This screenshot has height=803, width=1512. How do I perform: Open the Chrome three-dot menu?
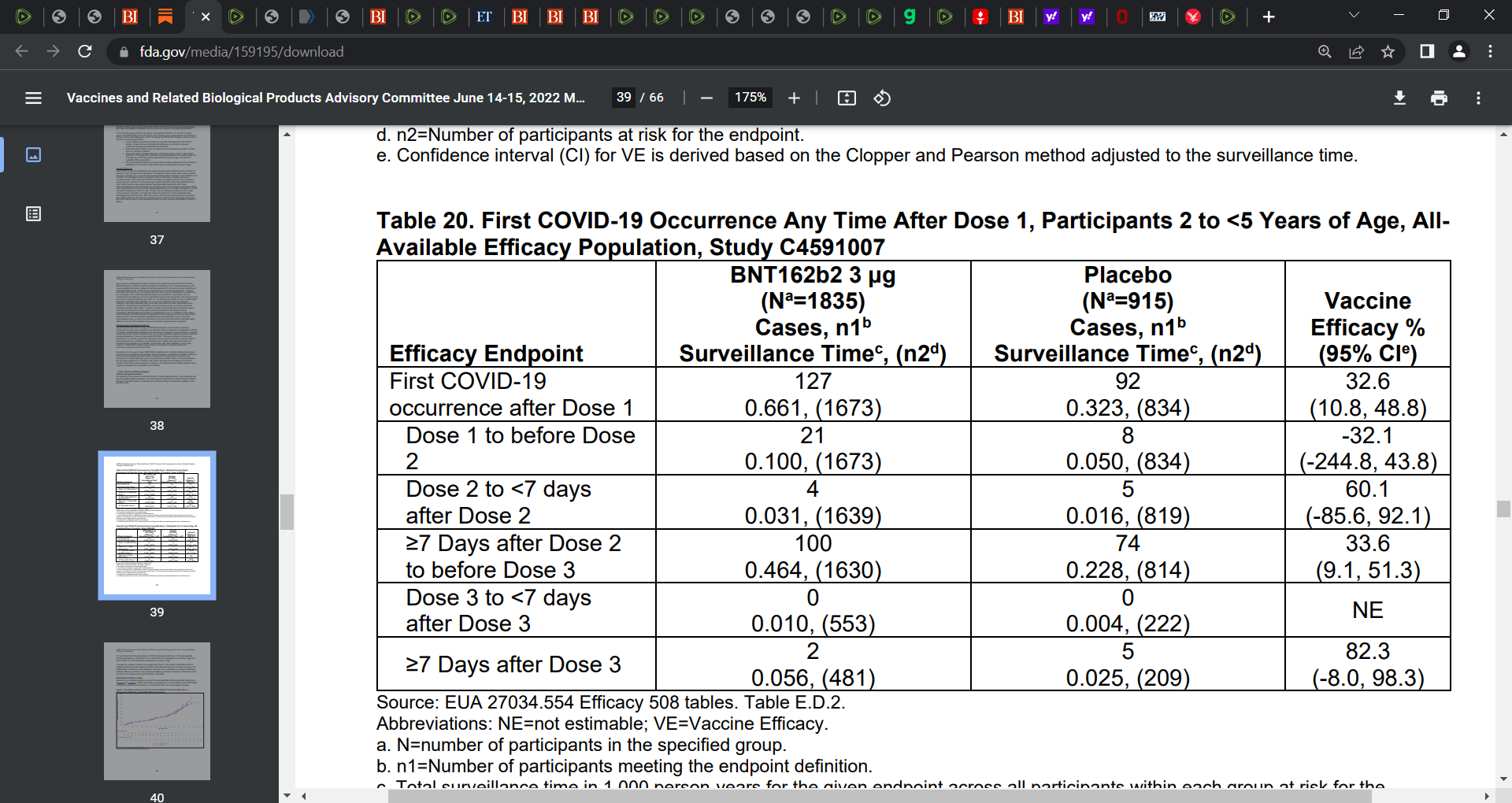click(x=1490, y=51)
